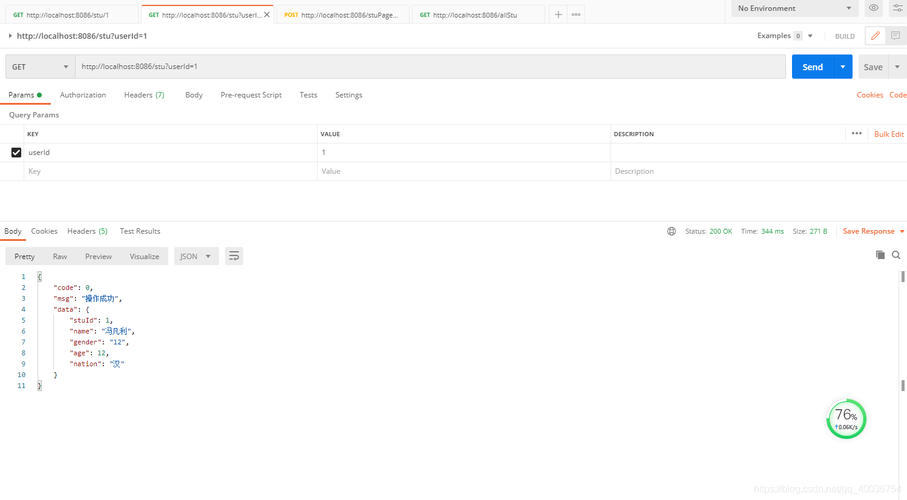Click the "name" line in response JSON
Screen dimensions: 907x500
(x=102, y=331)
